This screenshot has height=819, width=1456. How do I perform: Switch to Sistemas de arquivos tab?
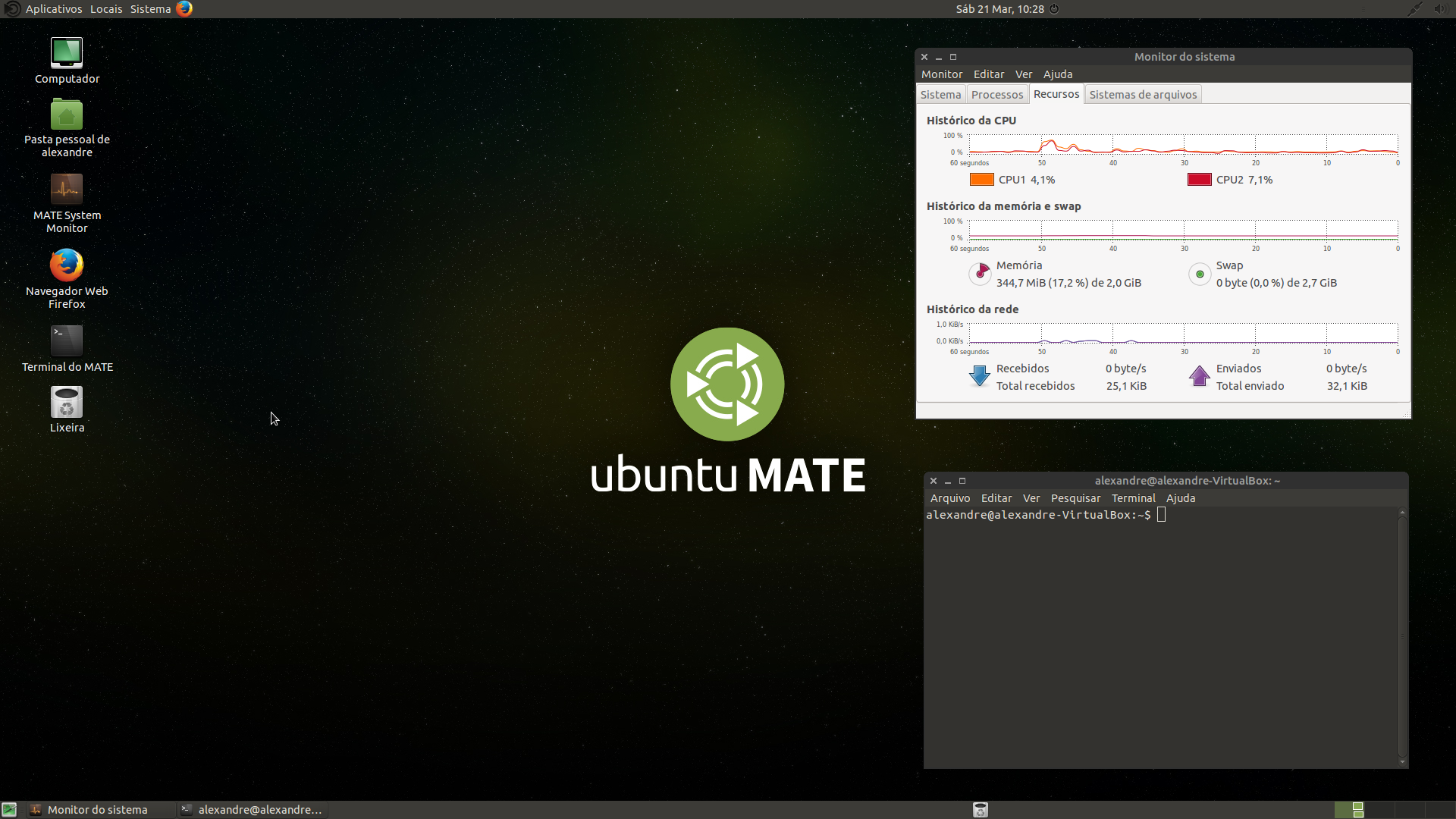click(1143, 95)
